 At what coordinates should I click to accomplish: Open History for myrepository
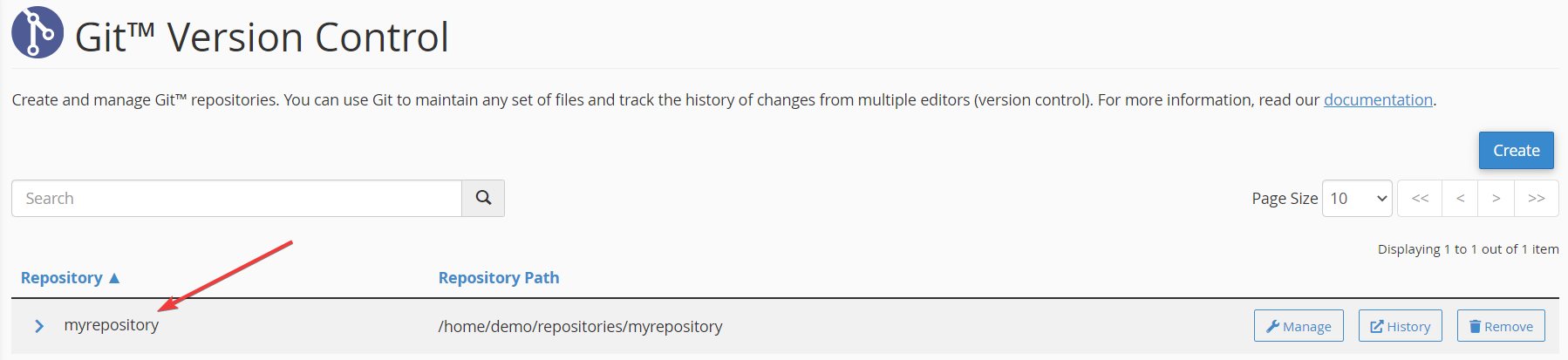pos(1401,326)
